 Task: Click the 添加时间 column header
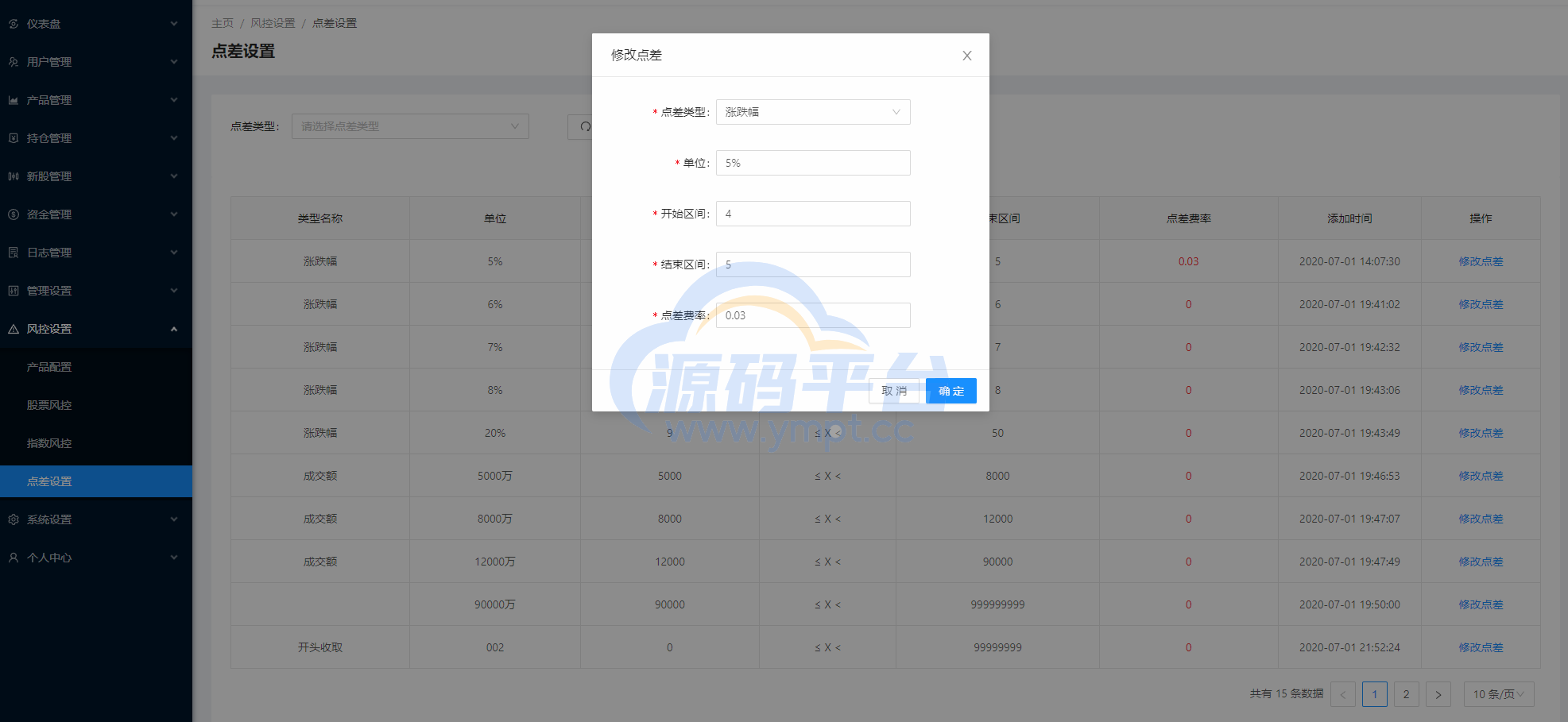(1349, 218)
